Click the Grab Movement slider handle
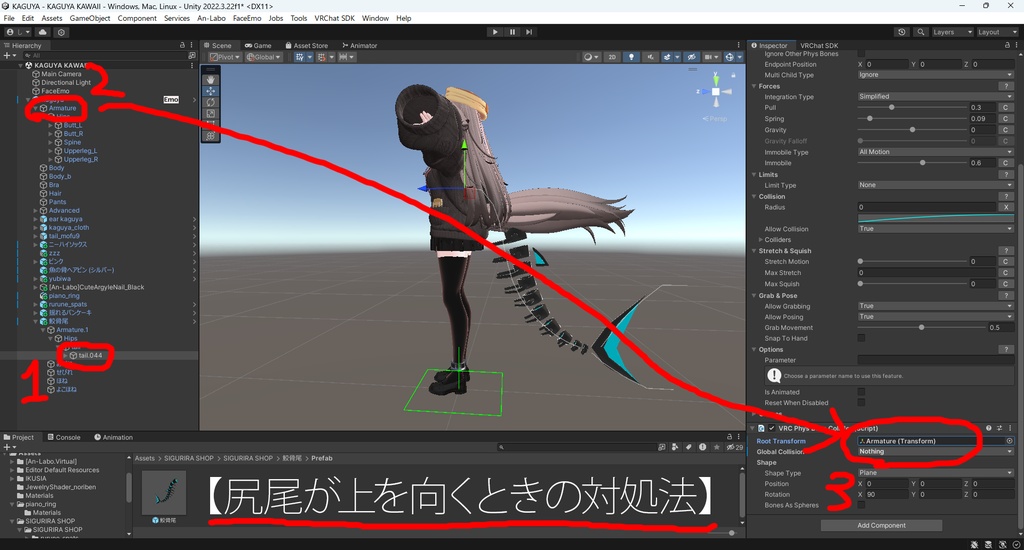1024x550 pixels. [921, 327]
